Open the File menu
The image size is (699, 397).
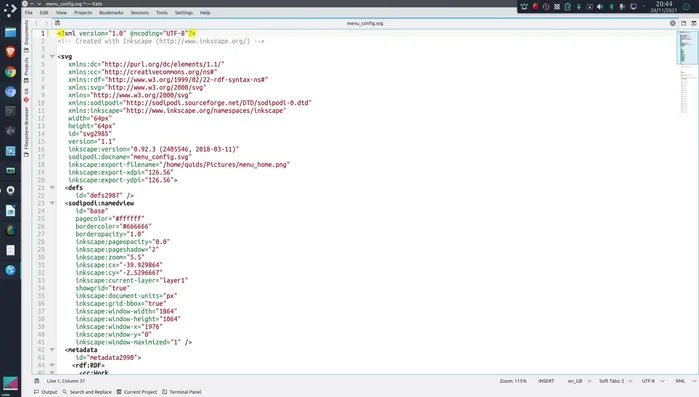(x=29, y=12)
